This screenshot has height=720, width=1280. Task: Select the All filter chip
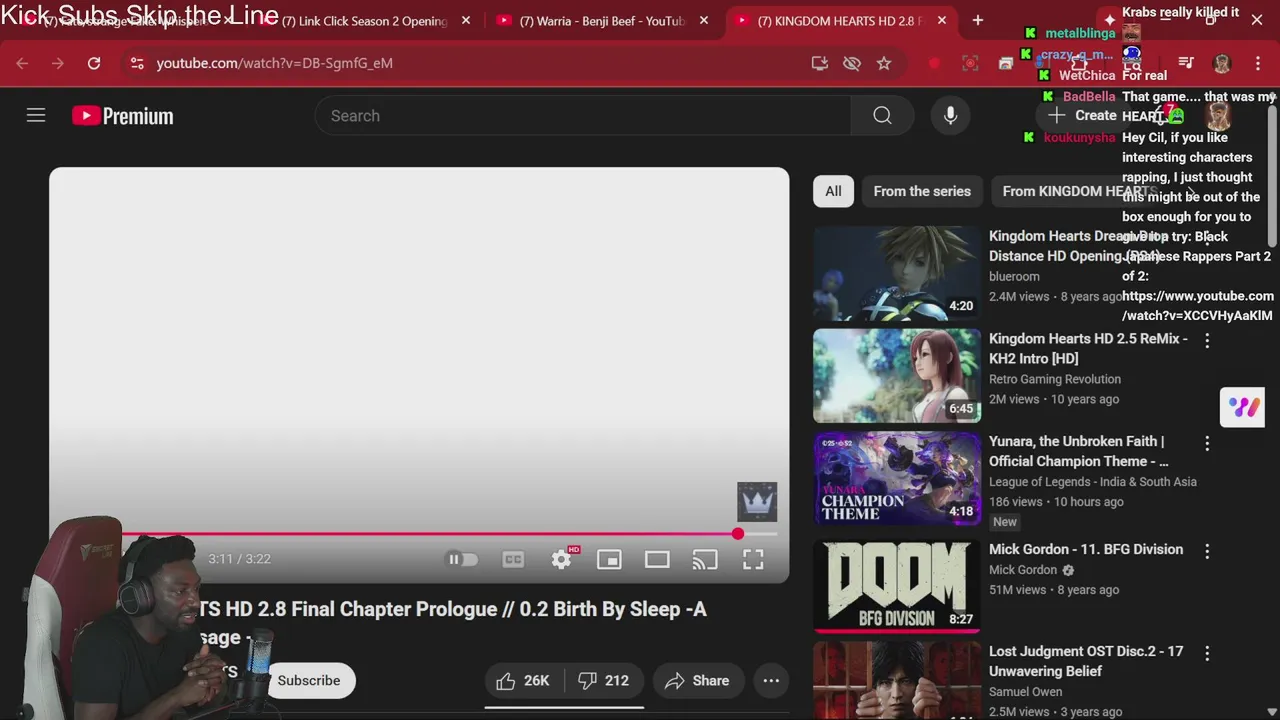click(833, 191)
